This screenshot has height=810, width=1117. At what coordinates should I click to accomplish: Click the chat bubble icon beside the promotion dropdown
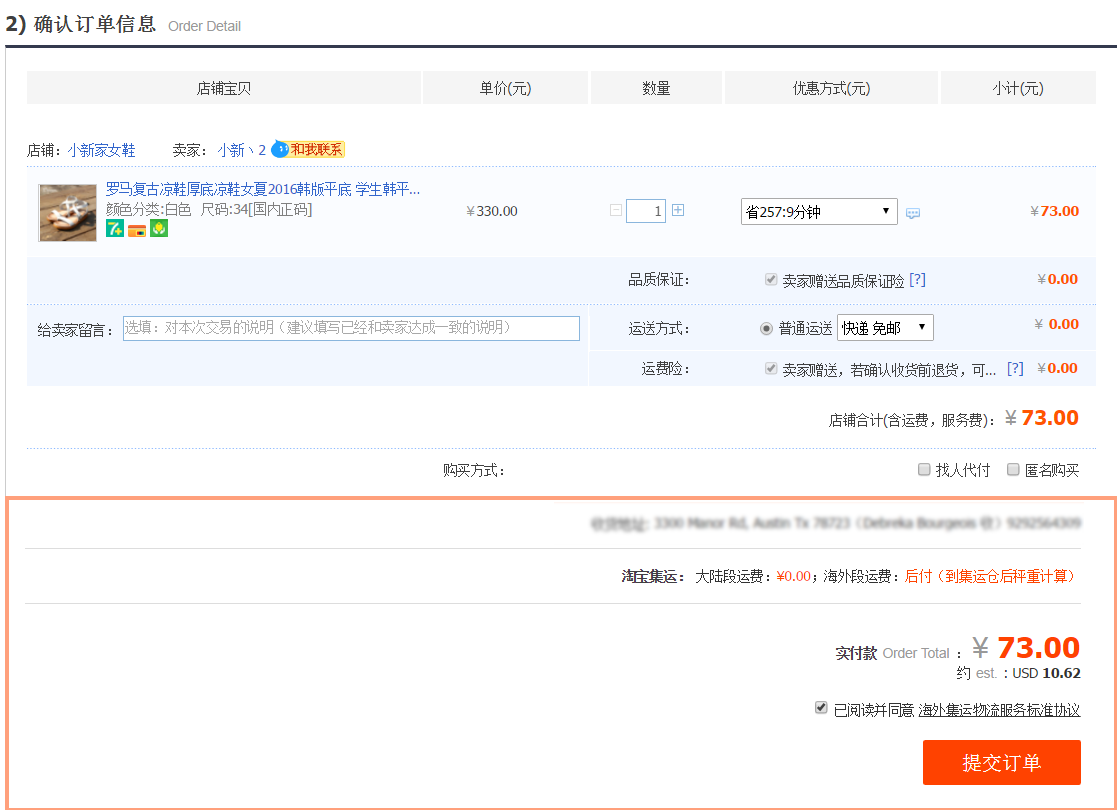[x=913, y=211]
